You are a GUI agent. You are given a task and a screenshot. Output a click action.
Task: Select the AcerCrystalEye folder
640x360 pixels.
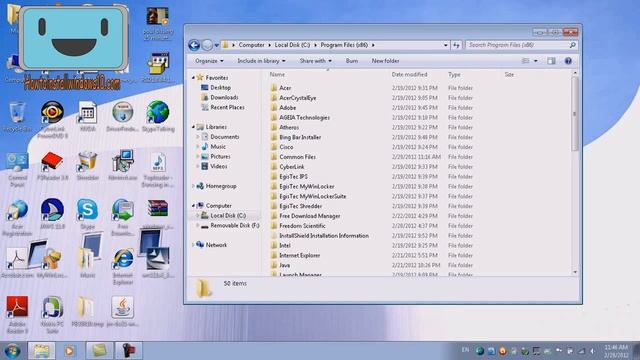click(x=298, y=98)
